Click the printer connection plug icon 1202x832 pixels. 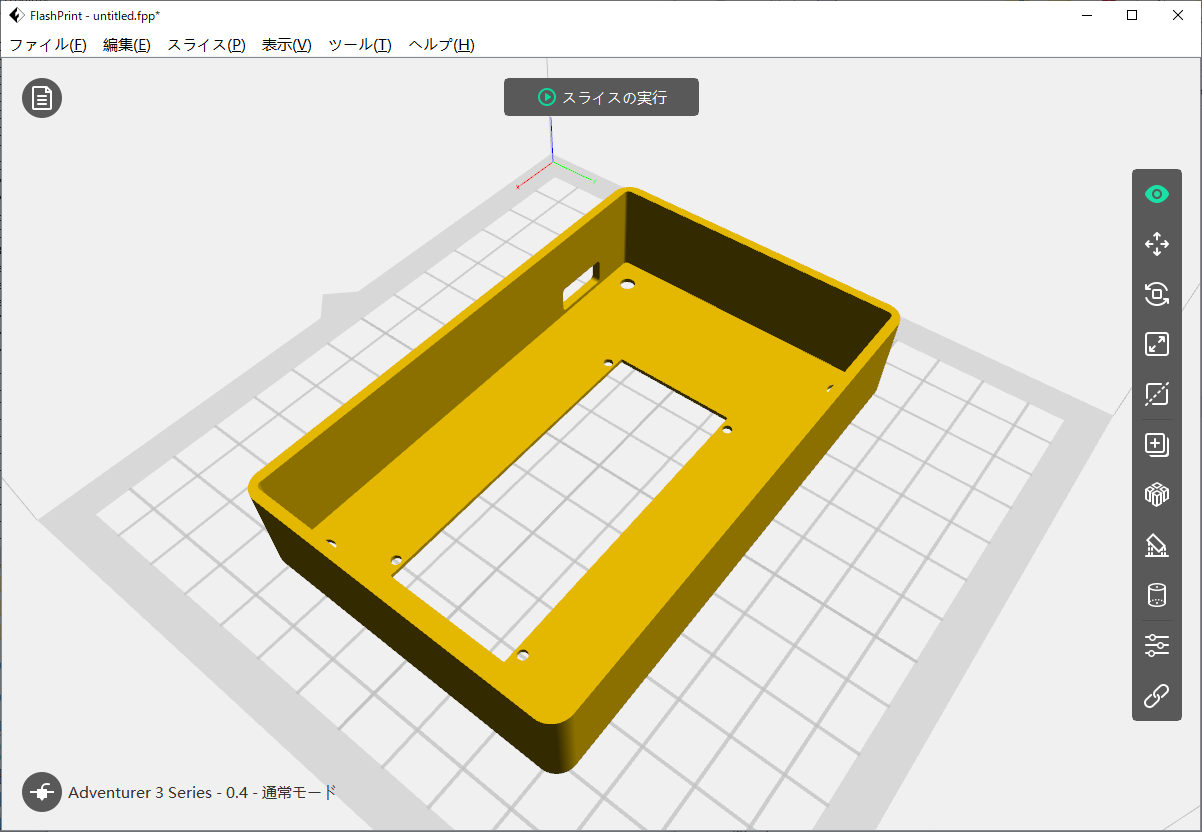tap(42, 792)
